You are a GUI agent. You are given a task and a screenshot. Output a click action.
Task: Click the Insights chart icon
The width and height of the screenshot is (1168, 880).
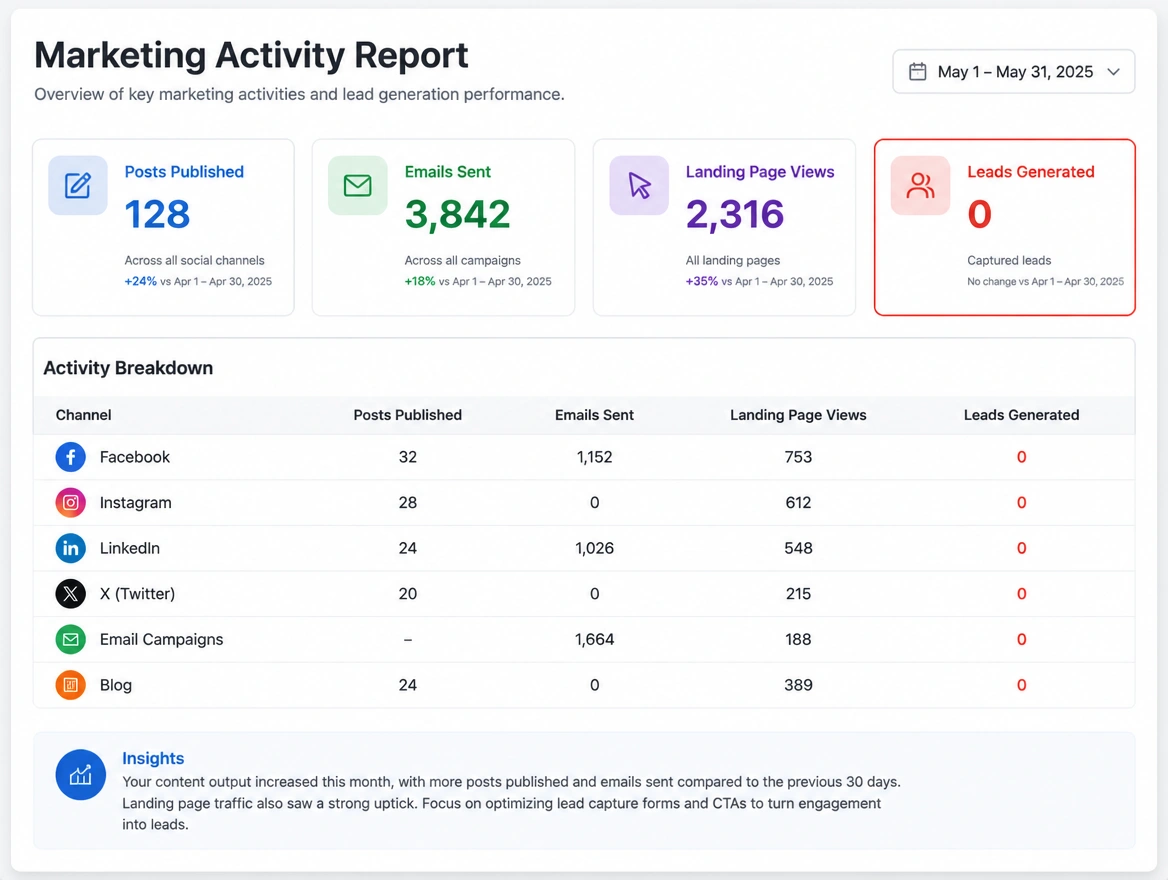coord(80,774)
